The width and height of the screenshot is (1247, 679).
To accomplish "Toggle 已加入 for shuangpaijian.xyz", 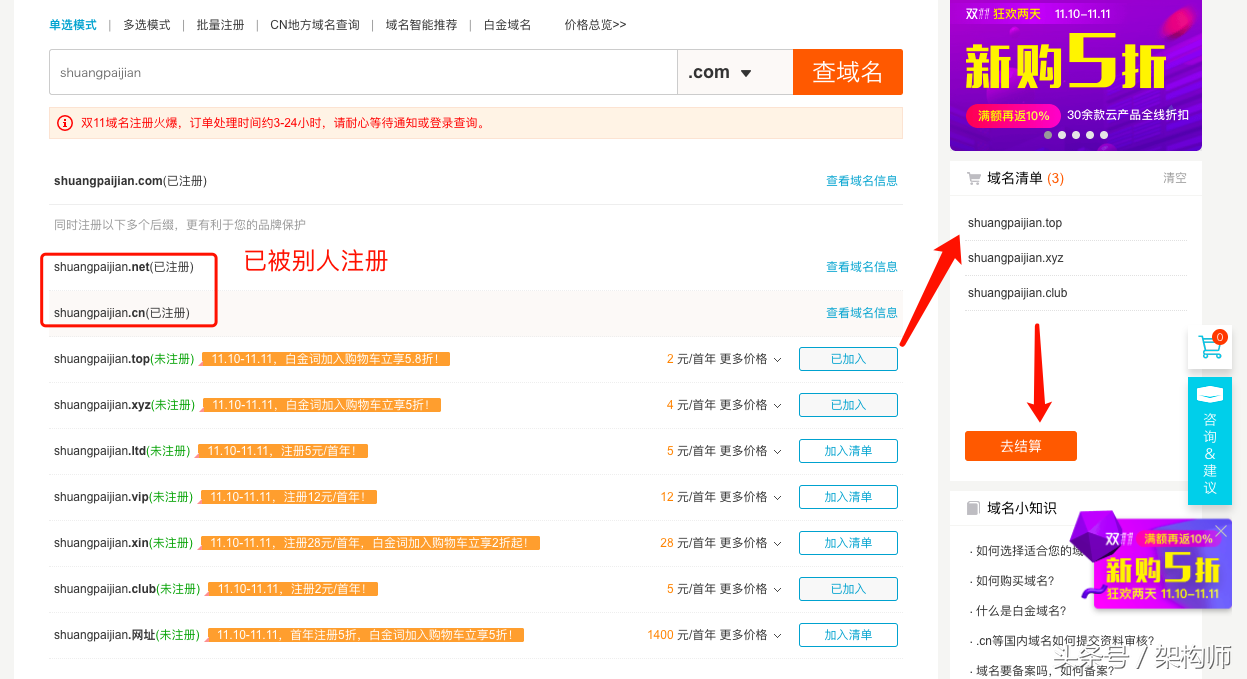I will 848,405.
